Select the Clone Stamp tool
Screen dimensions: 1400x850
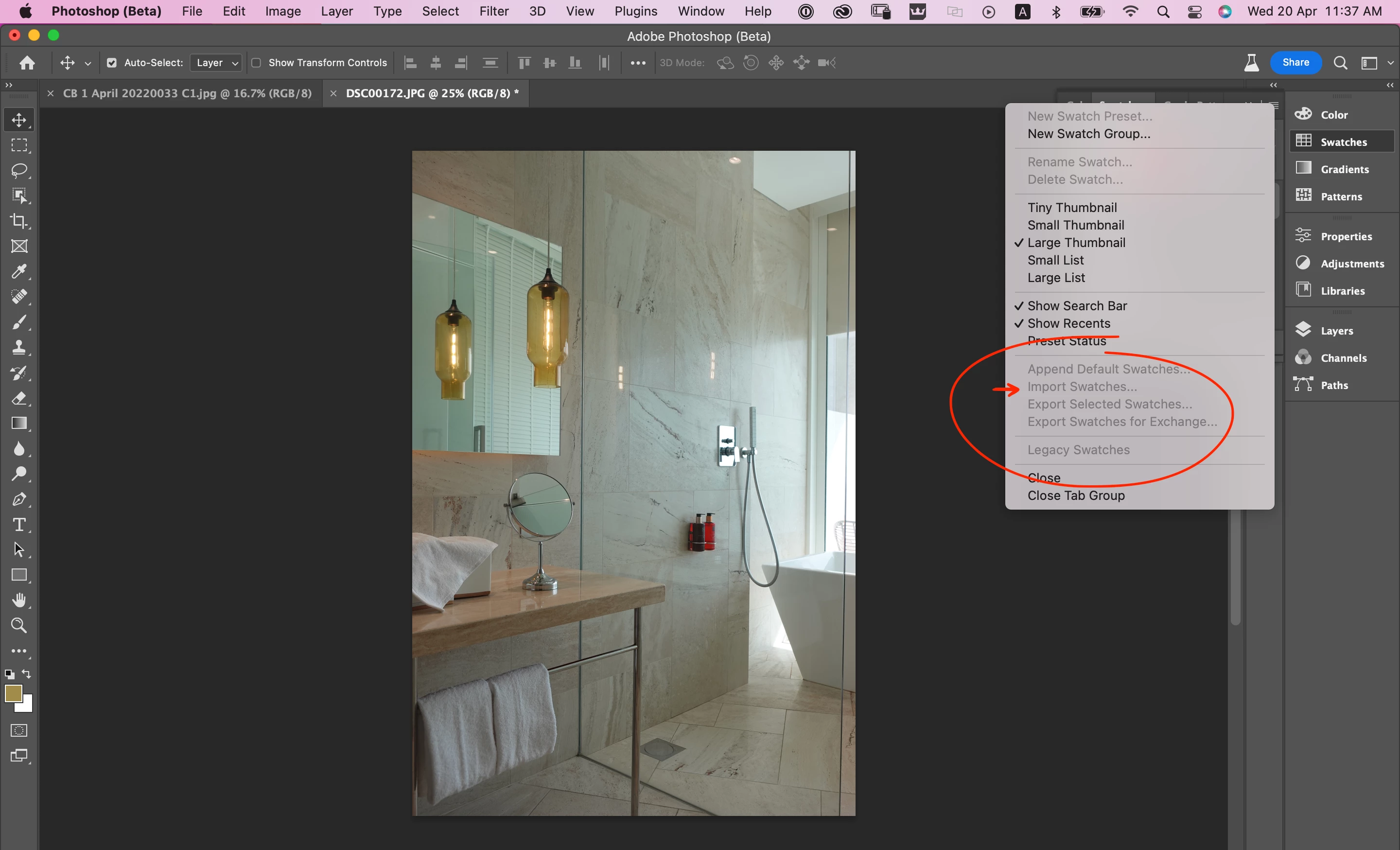(19, 347)
